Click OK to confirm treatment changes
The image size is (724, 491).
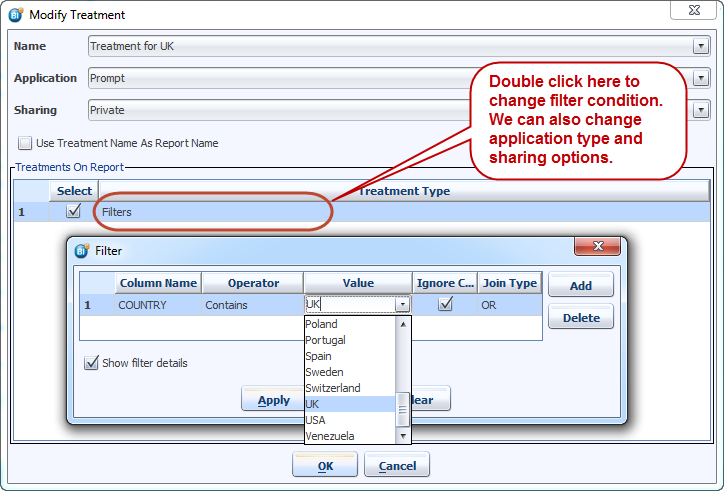coord(325,466)
